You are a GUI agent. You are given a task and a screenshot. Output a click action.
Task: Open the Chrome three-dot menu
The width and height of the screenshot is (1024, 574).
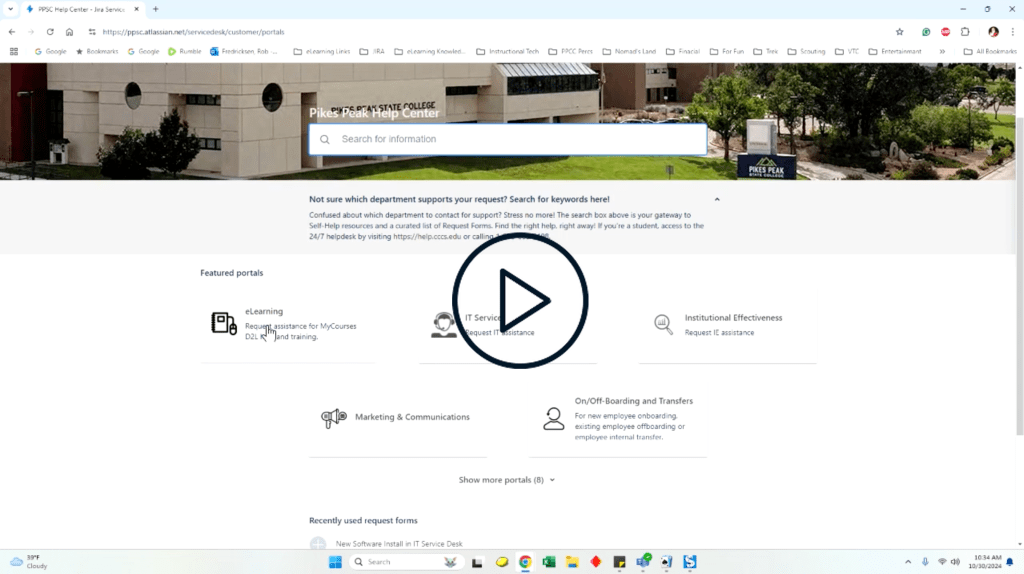tap(1013, 31)
